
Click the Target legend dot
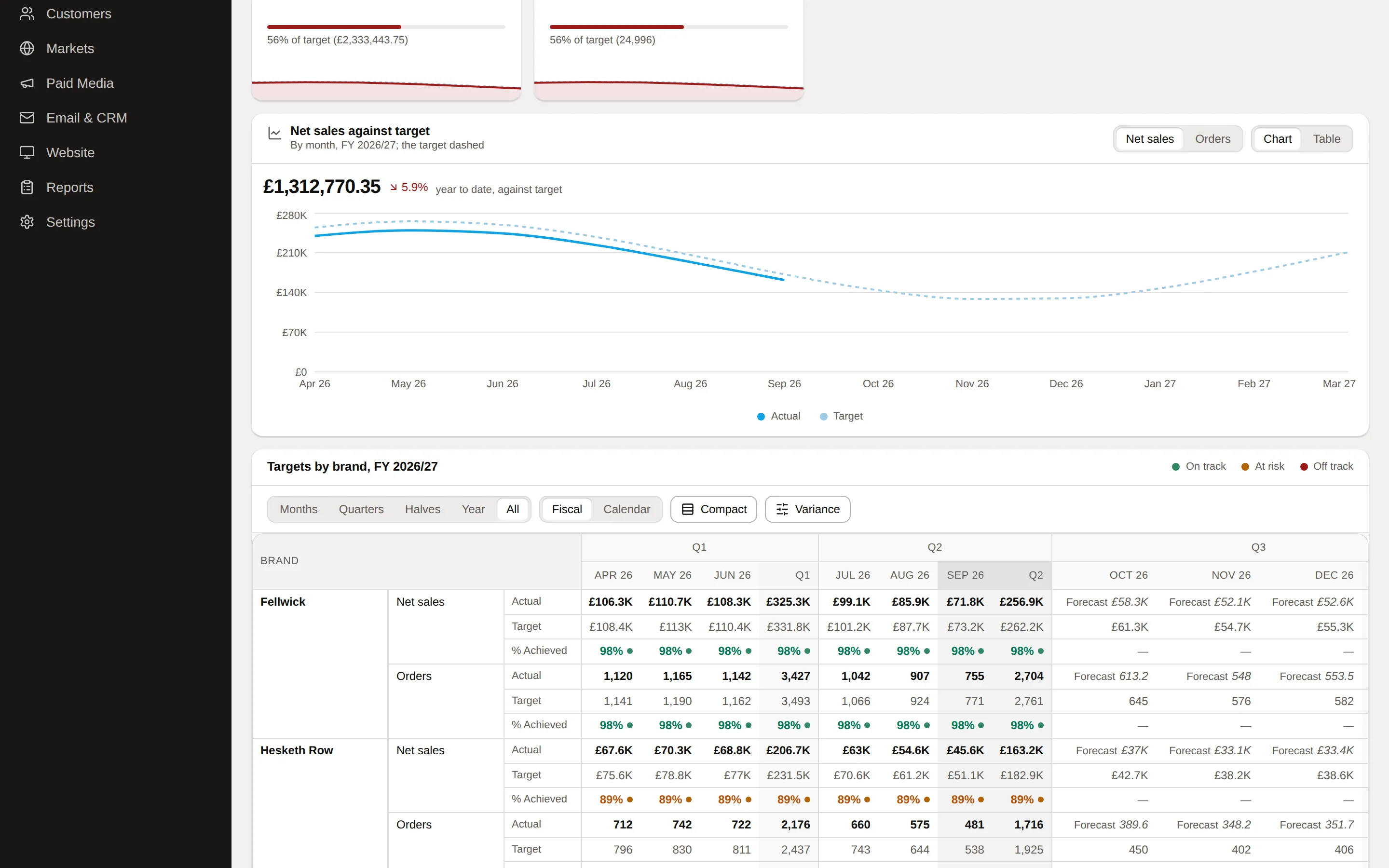[824, 416]
